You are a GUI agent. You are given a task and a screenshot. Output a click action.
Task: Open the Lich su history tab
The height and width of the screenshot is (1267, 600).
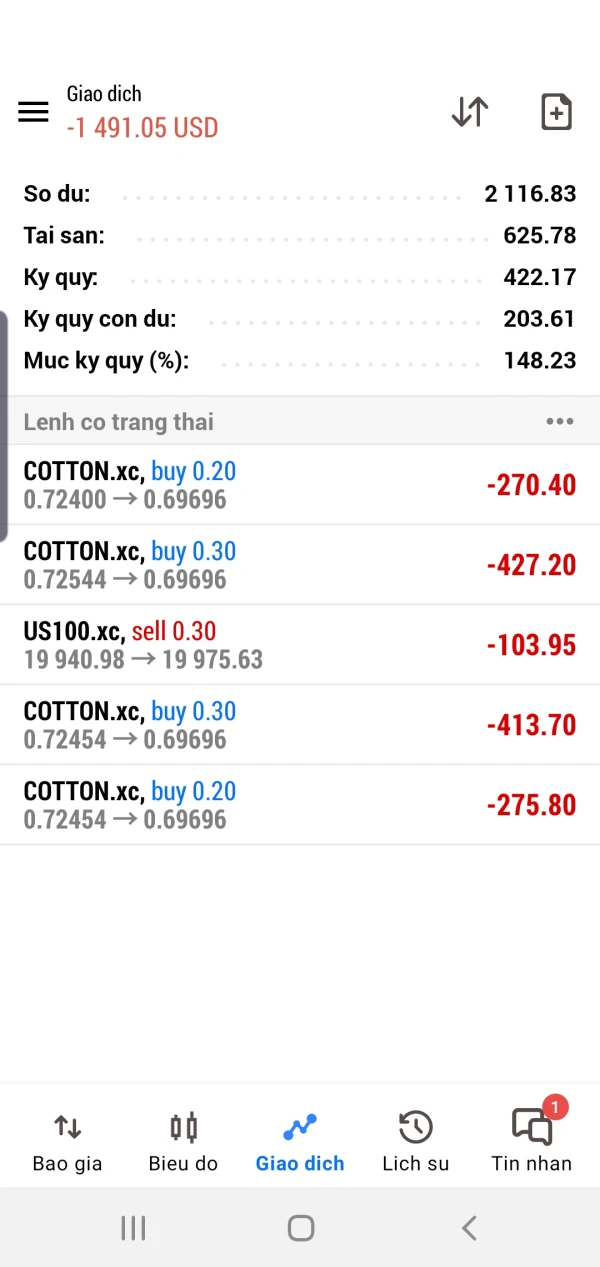click(415, 1142)
